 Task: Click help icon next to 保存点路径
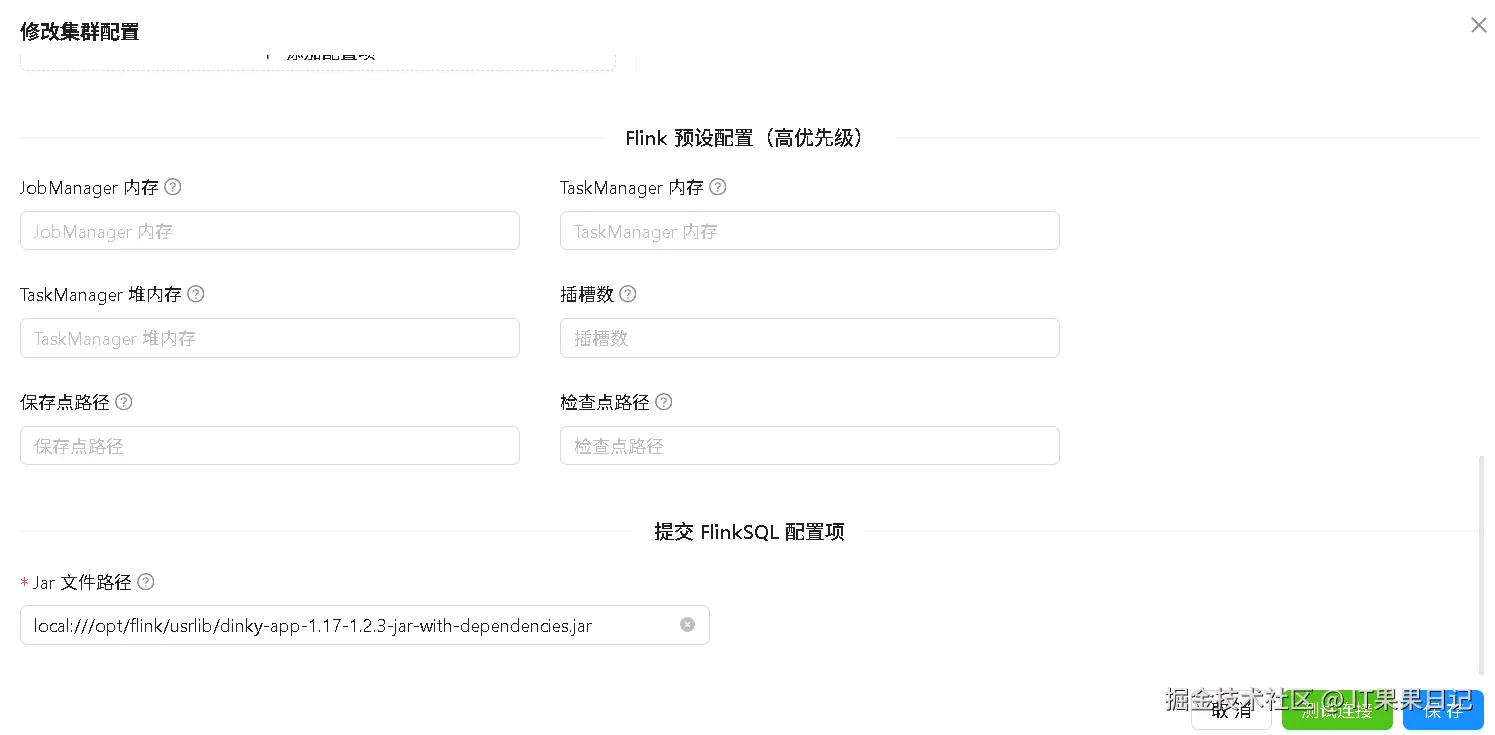coord(124,402)
